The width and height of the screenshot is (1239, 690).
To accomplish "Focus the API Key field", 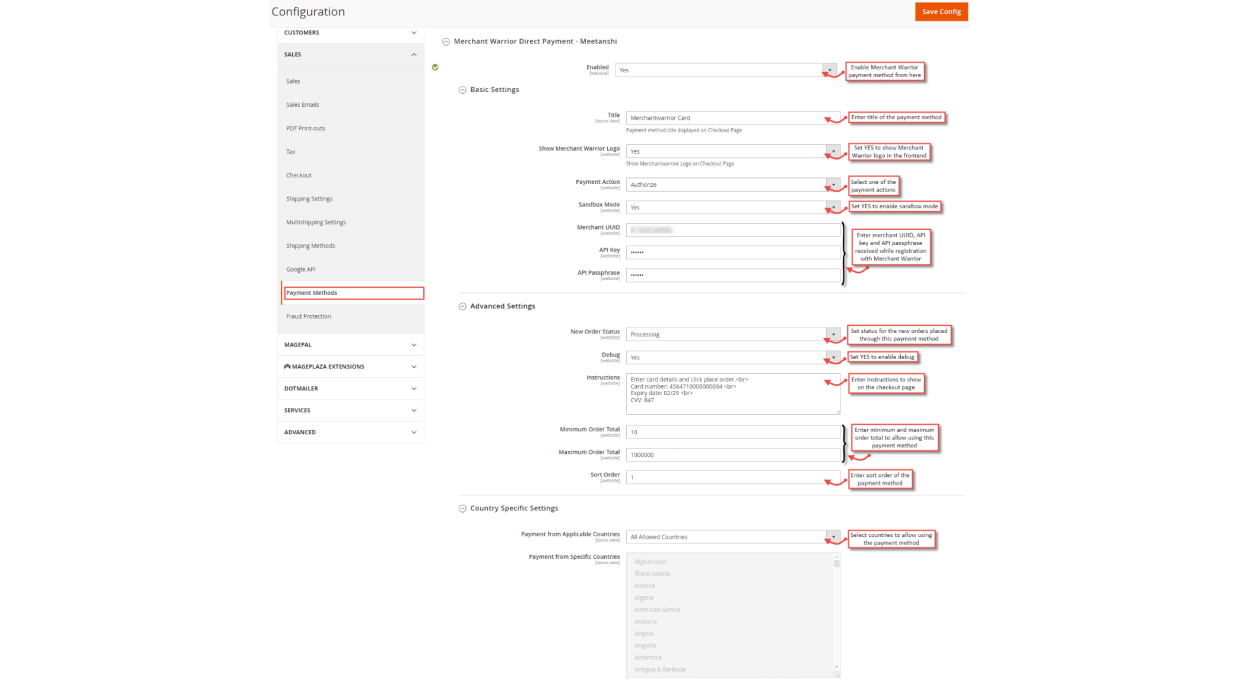I will 733,252.
